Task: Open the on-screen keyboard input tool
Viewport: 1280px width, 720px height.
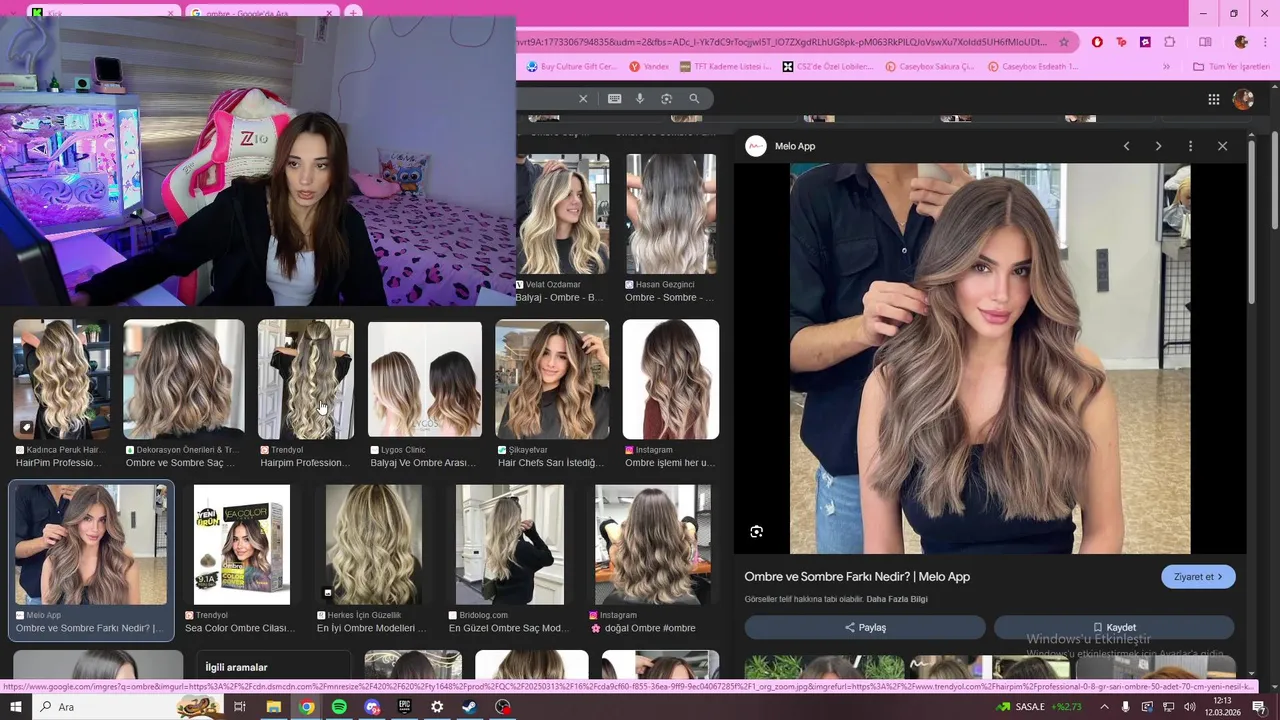Action: (614, 98)
